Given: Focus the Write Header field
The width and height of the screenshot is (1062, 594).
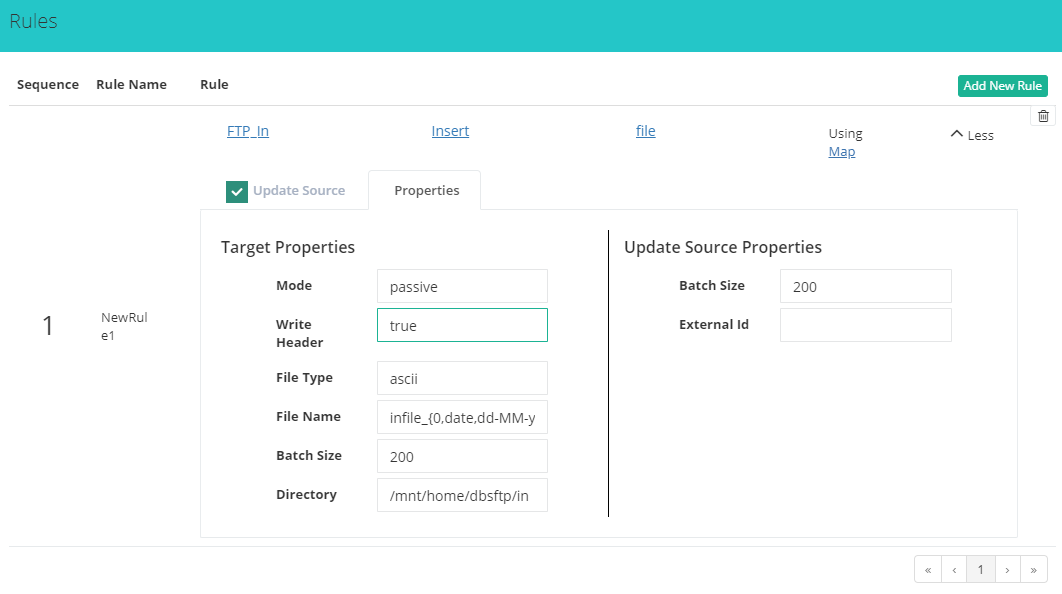Looking at the screenshot, I should click(x=462, y=325).
